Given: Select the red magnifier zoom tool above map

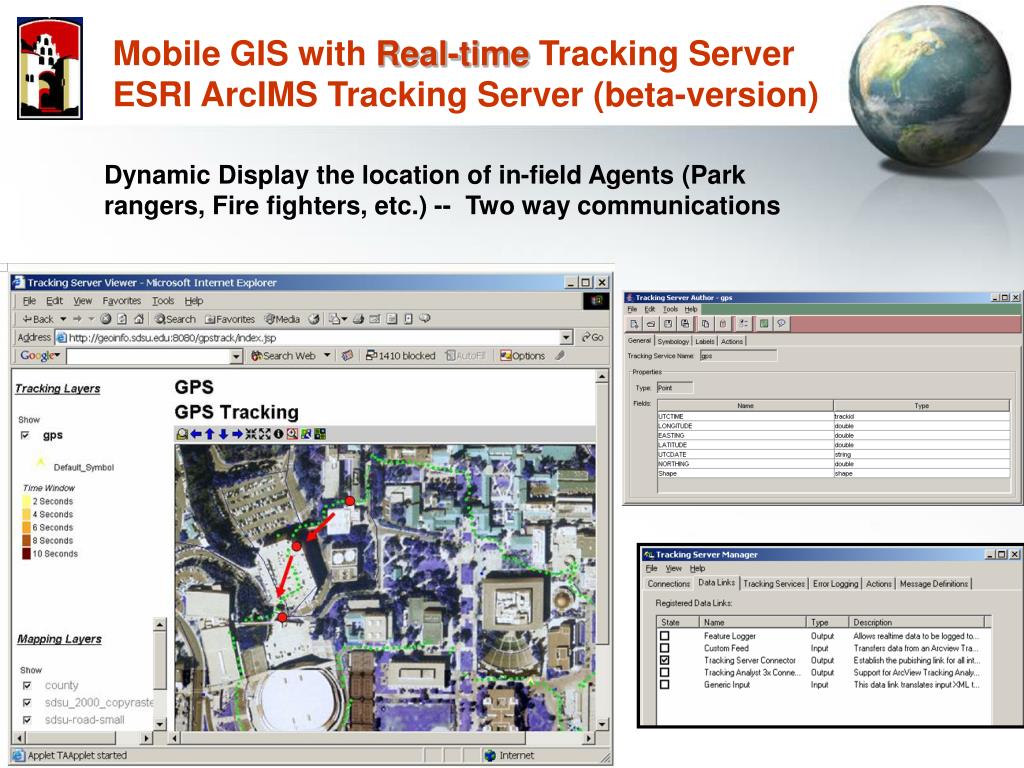Looking at the screenshot, I should pos(292,434).
